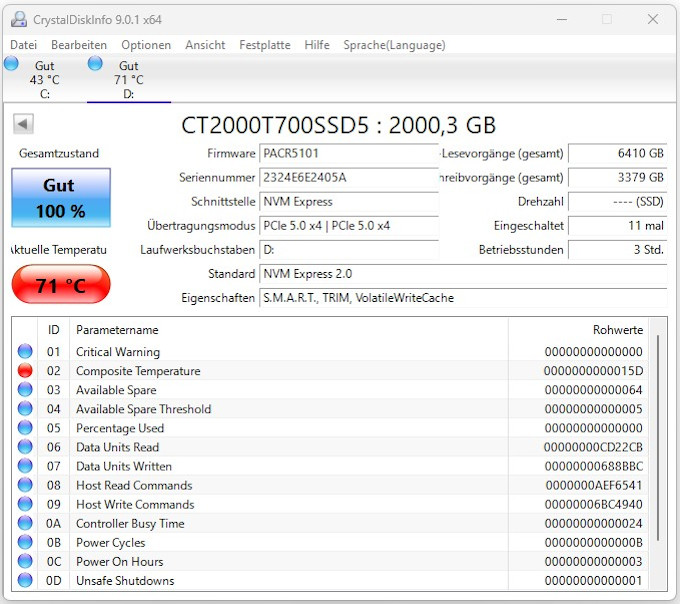Open the Ansicht menu
The image size is (680, 604).
(x=205, y=45)
